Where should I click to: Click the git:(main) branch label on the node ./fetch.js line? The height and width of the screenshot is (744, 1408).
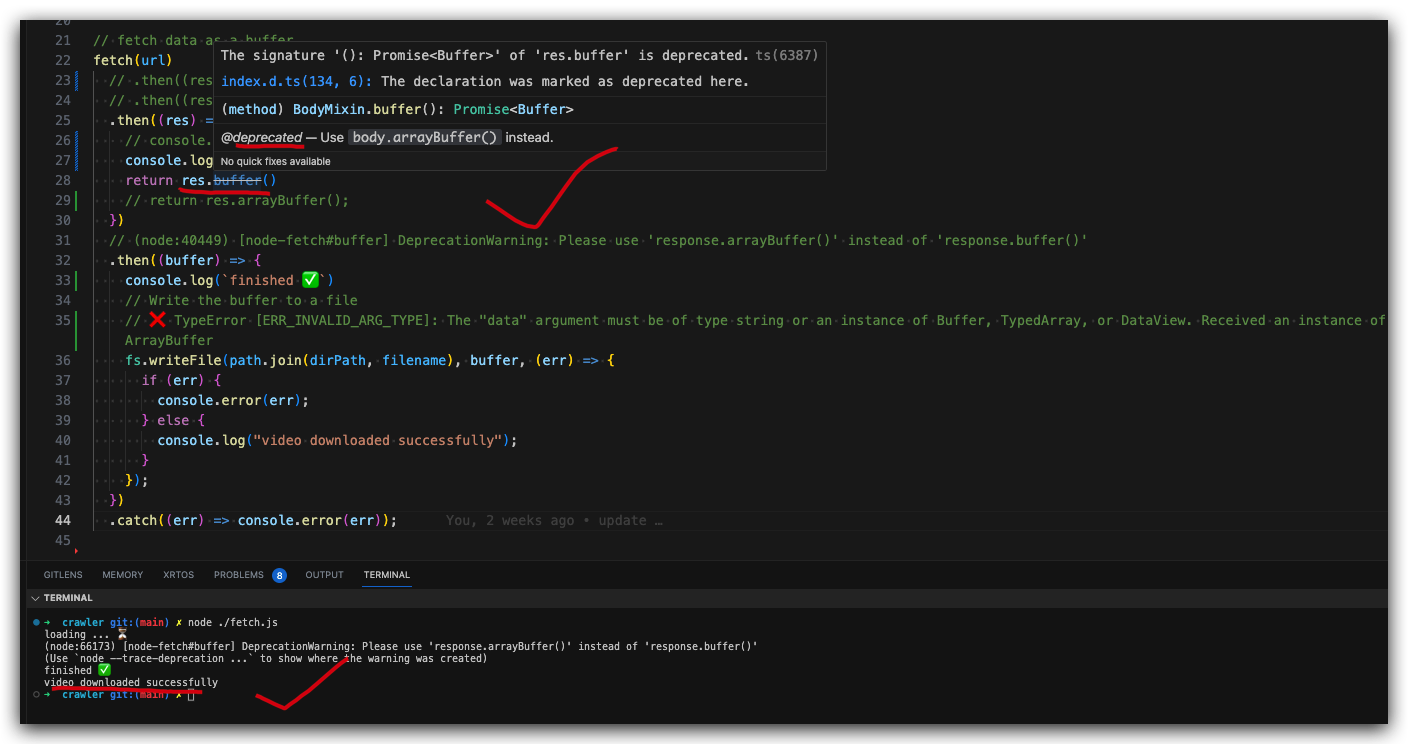tap(139, 622)
